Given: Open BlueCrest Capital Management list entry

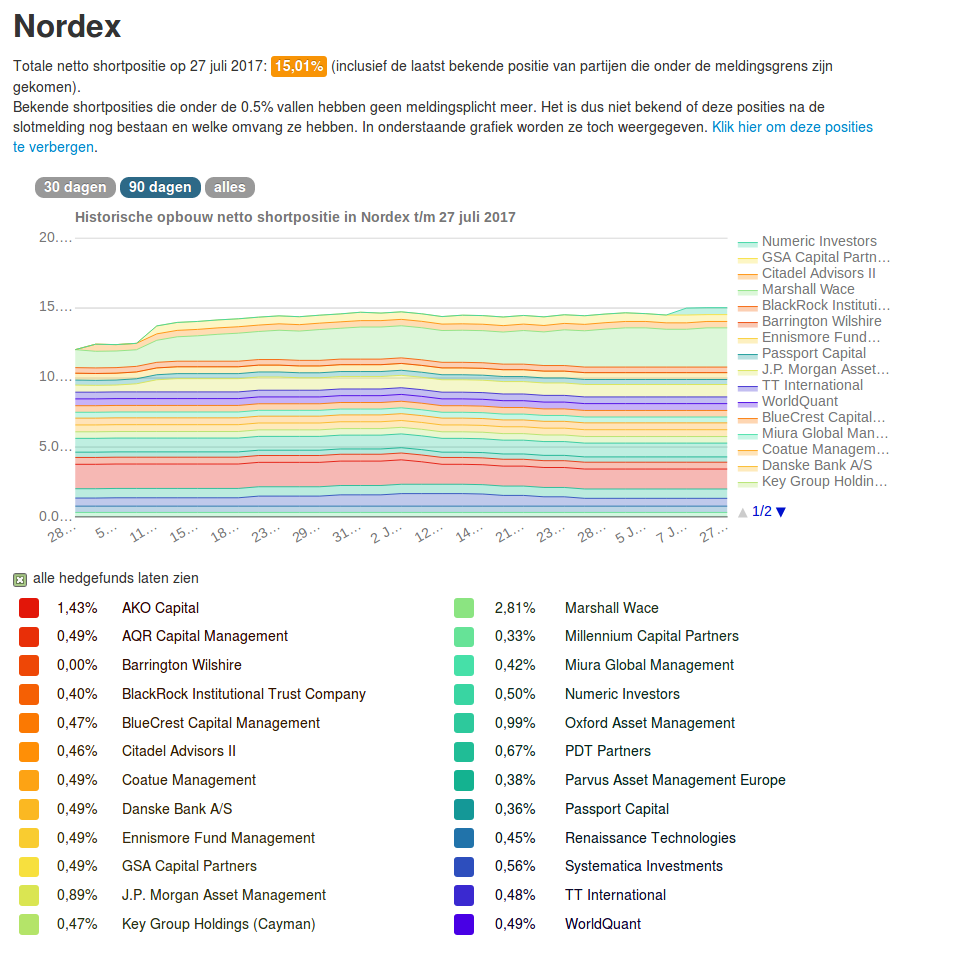Looking at the screenshot, I should point(221,723).
